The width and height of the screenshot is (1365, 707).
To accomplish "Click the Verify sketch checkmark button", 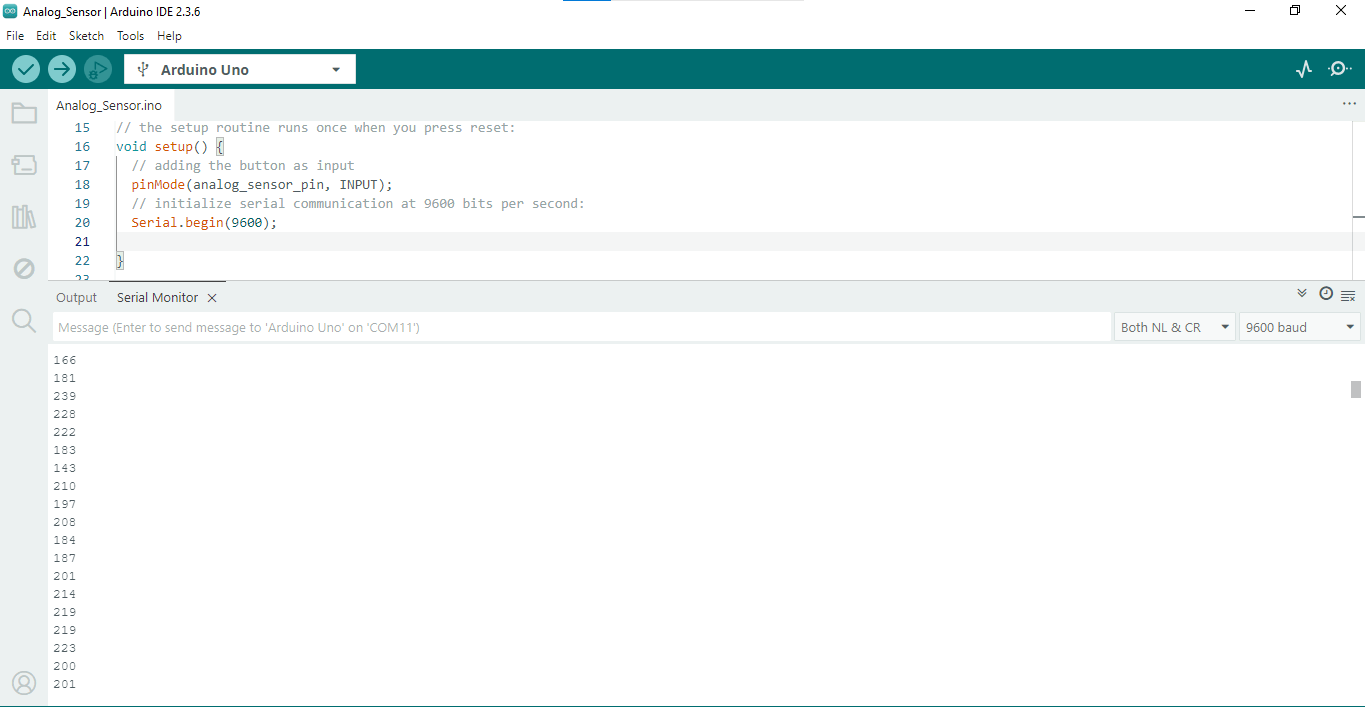I will pyautogui.click(x=26, y=69).
